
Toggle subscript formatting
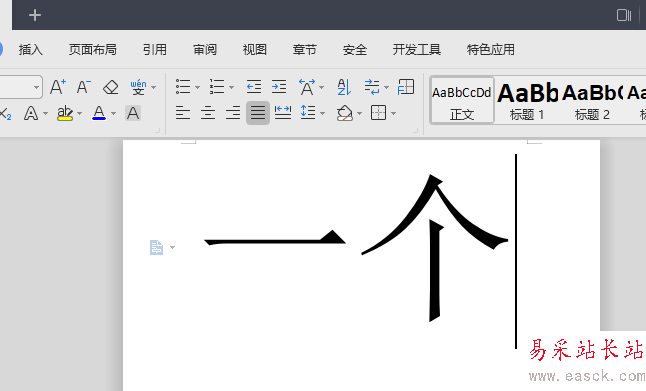6,113
